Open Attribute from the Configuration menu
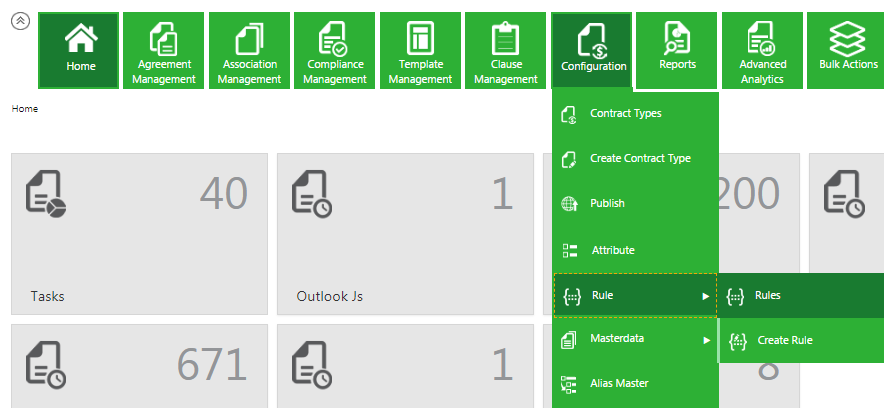This screenshot has height=408, width=884. [612, 250]
